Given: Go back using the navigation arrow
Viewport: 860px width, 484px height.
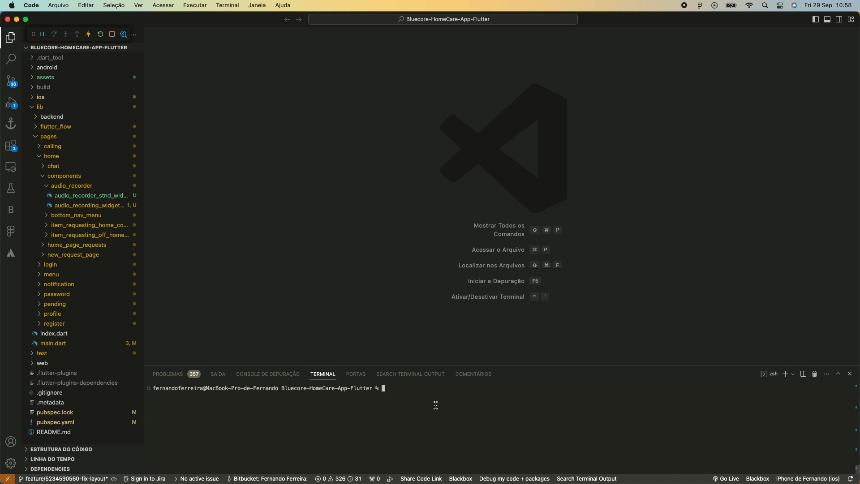Looking at the screenshot, I should [x=287, y=19].
